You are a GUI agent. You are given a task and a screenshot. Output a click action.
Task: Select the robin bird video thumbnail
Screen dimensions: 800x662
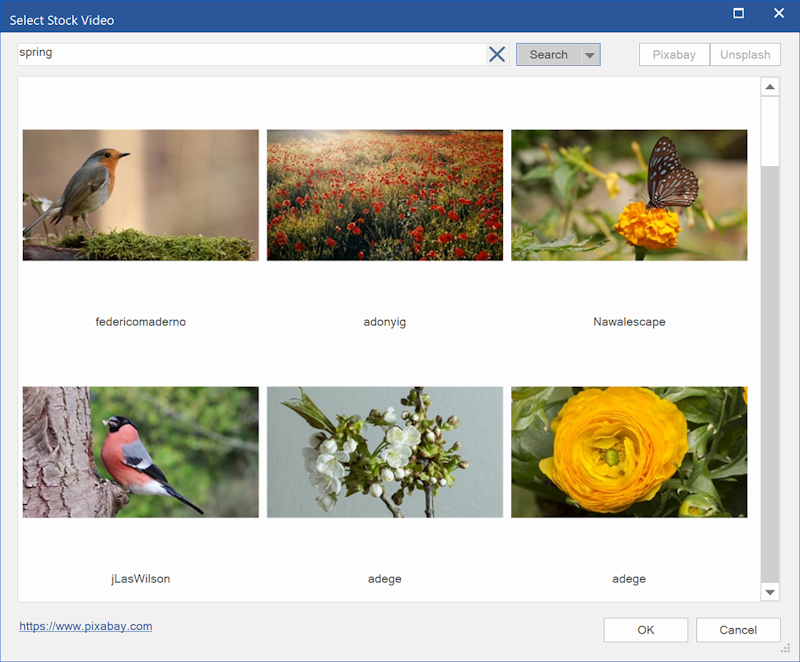pos(141,195)
